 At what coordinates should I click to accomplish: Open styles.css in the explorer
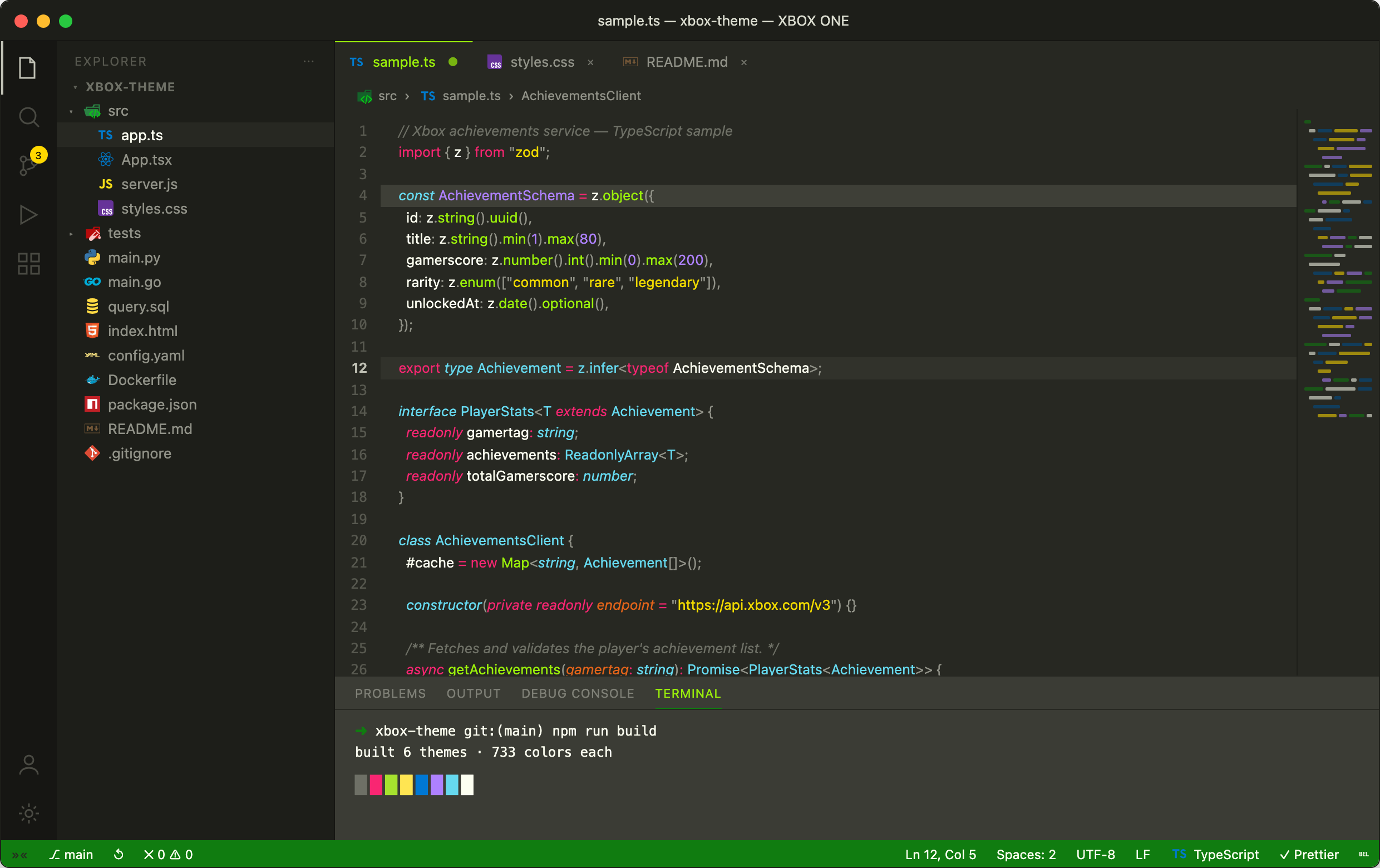[154, 209]
